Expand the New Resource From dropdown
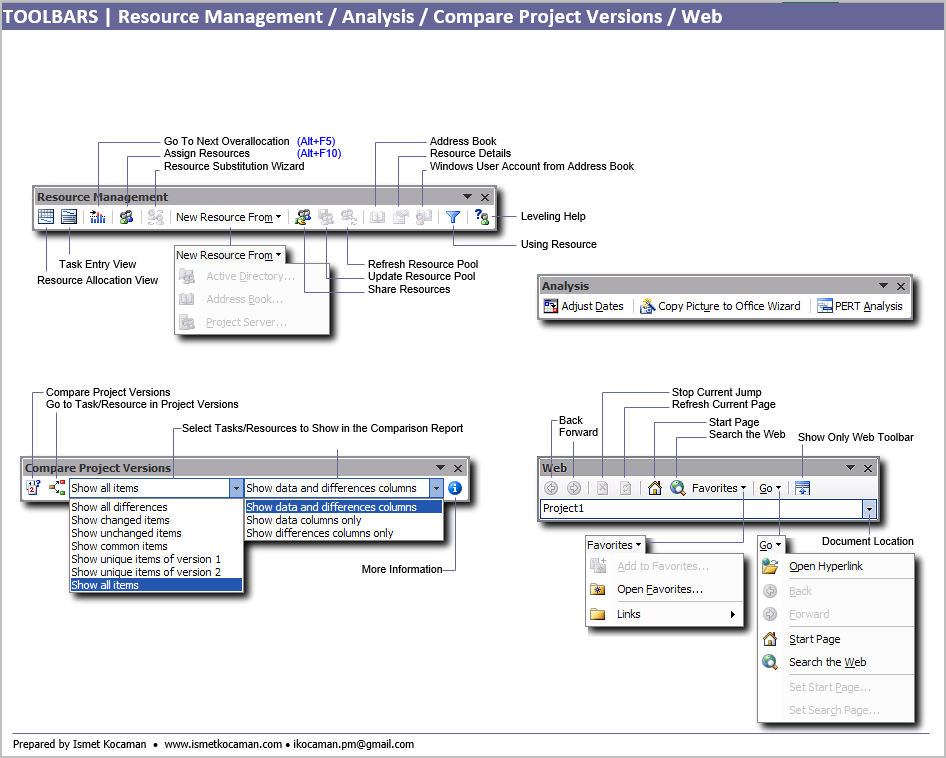The height and width of the screenshot is (758, 946). coord(229,217)
